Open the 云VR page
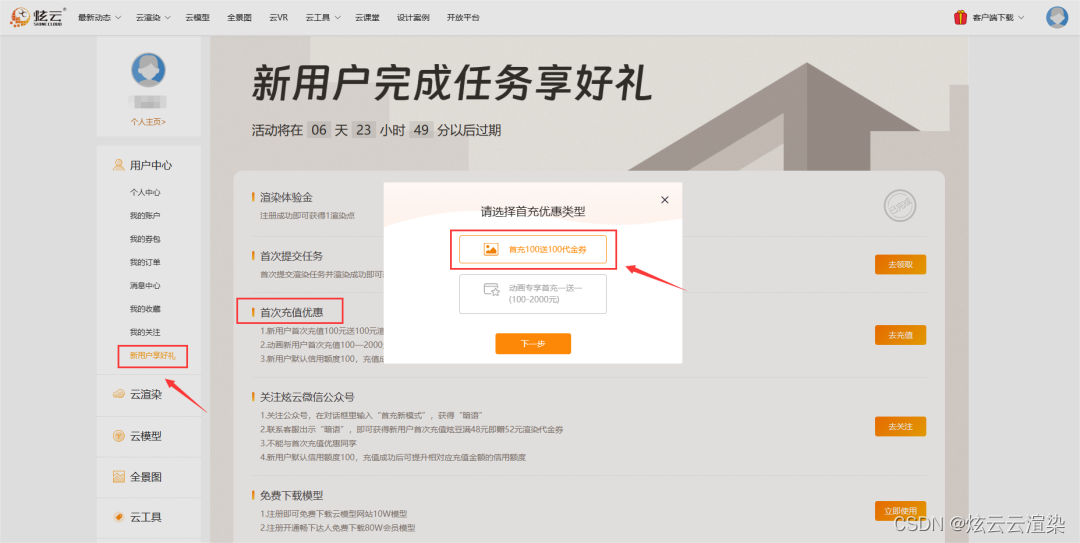 point(278,17)
